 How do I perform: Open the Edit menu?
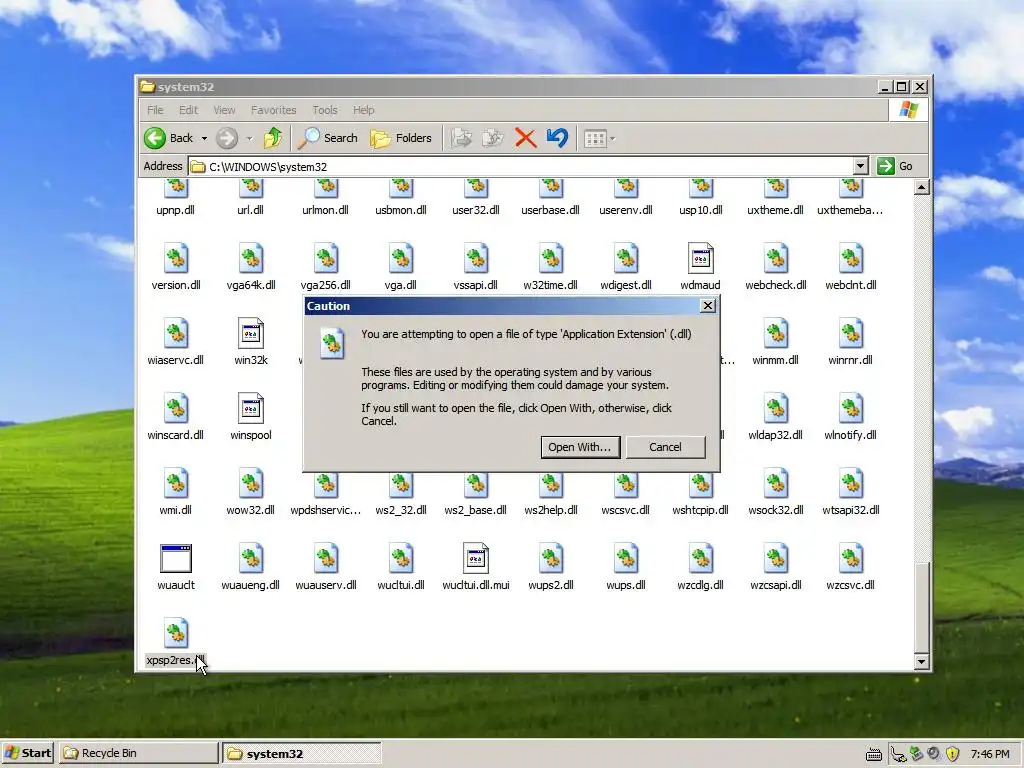(x=188, y=110)
